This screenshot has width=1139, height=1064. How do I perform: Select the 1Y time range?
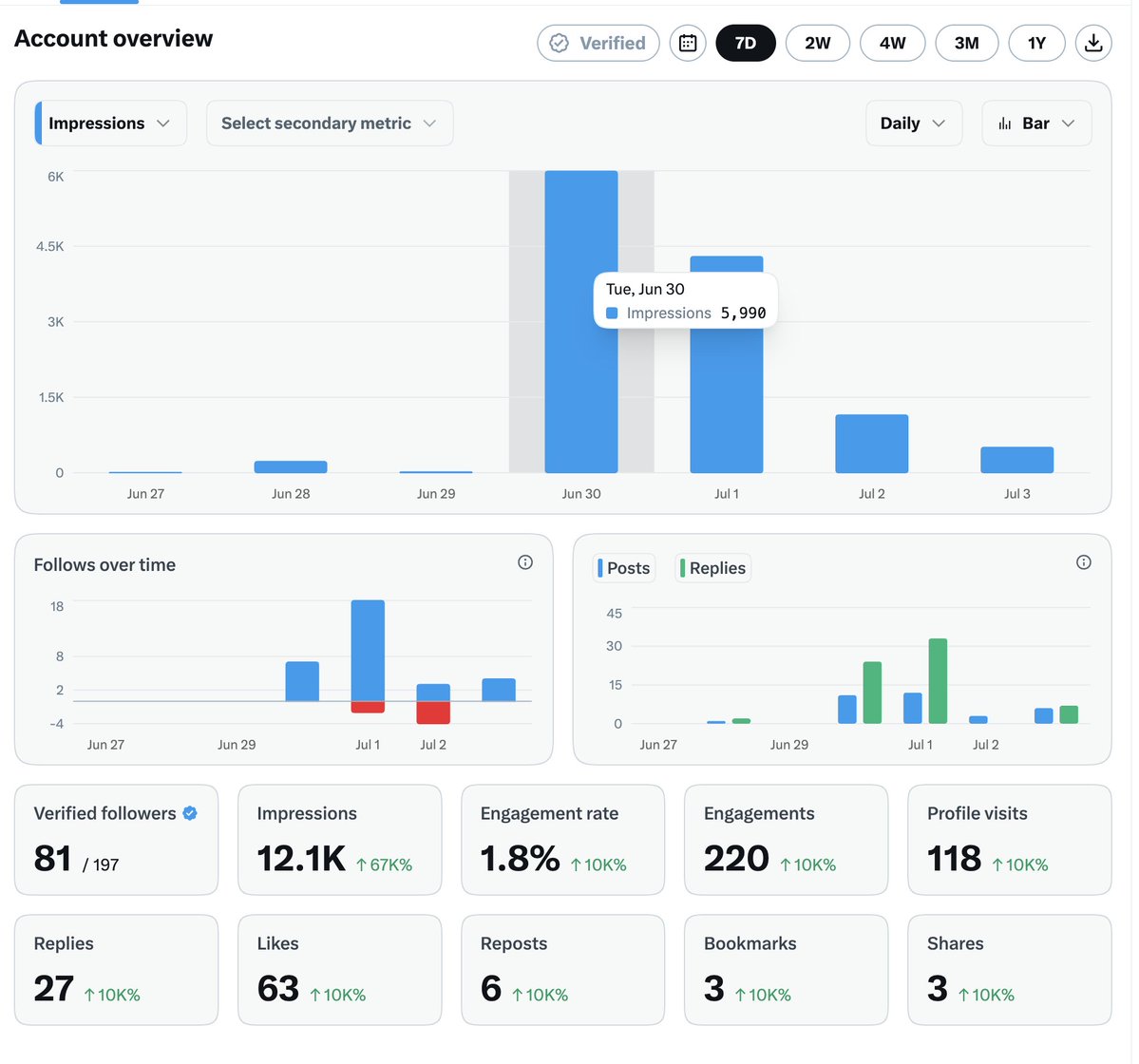[x=1036, y=43]
